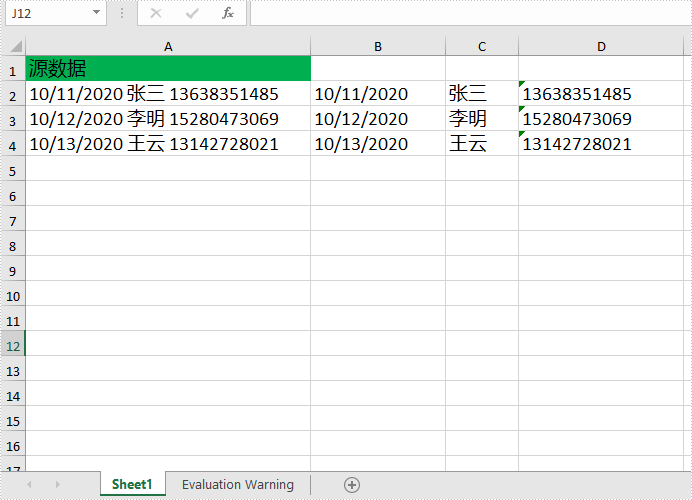The image size is (692, 500).
Task: Select cell with 10/13/2020 王云 13142728021
Action: pos(168,143)
